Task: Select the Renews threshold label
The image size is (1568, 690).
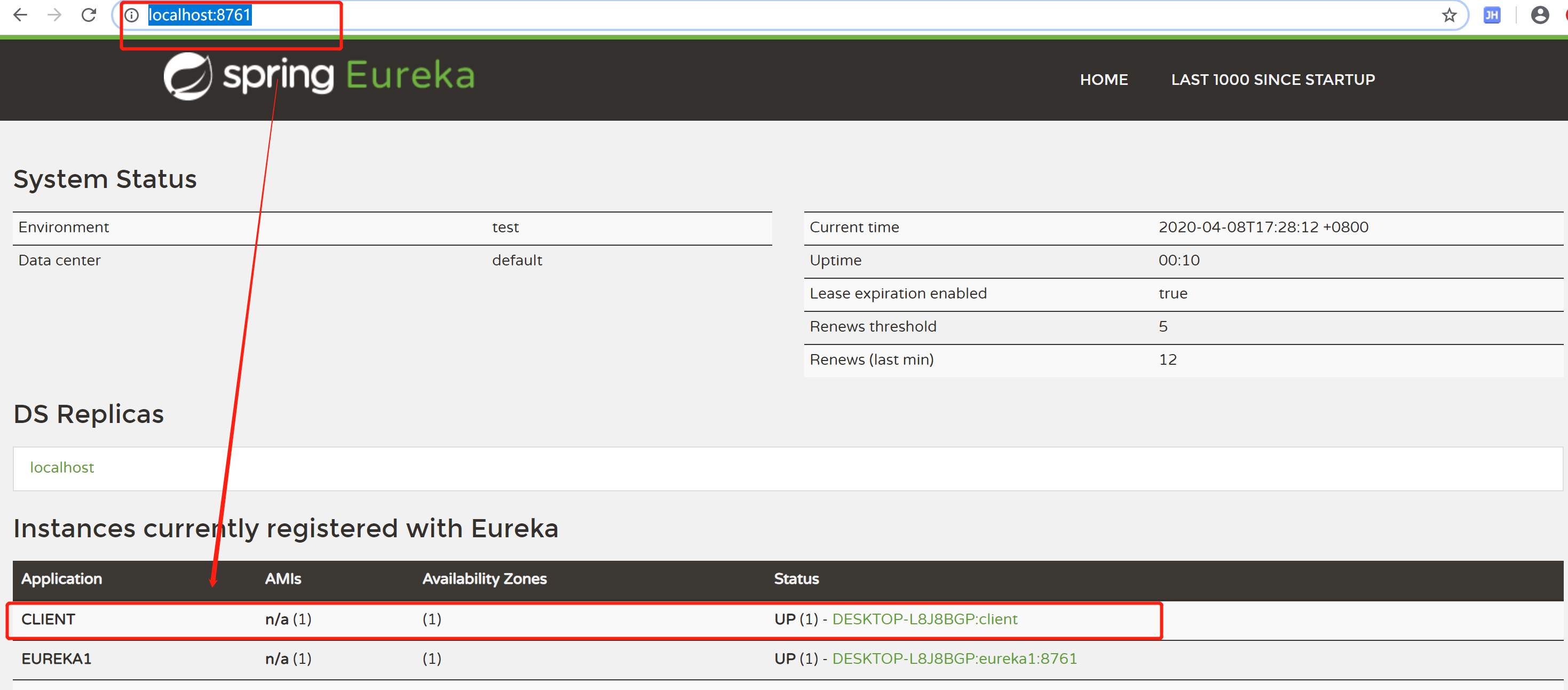Action: 873,326
